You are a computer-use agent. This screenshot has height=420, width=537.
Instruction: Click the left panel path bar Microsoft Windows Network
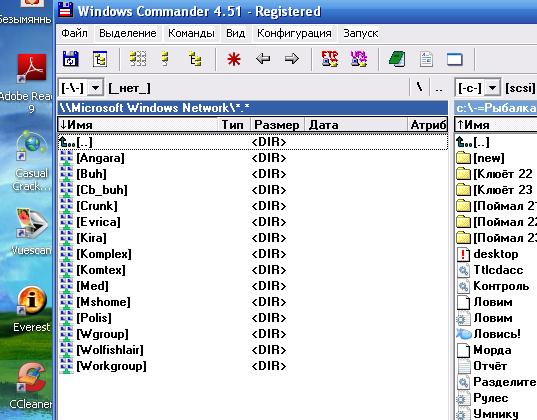(253, 108)
